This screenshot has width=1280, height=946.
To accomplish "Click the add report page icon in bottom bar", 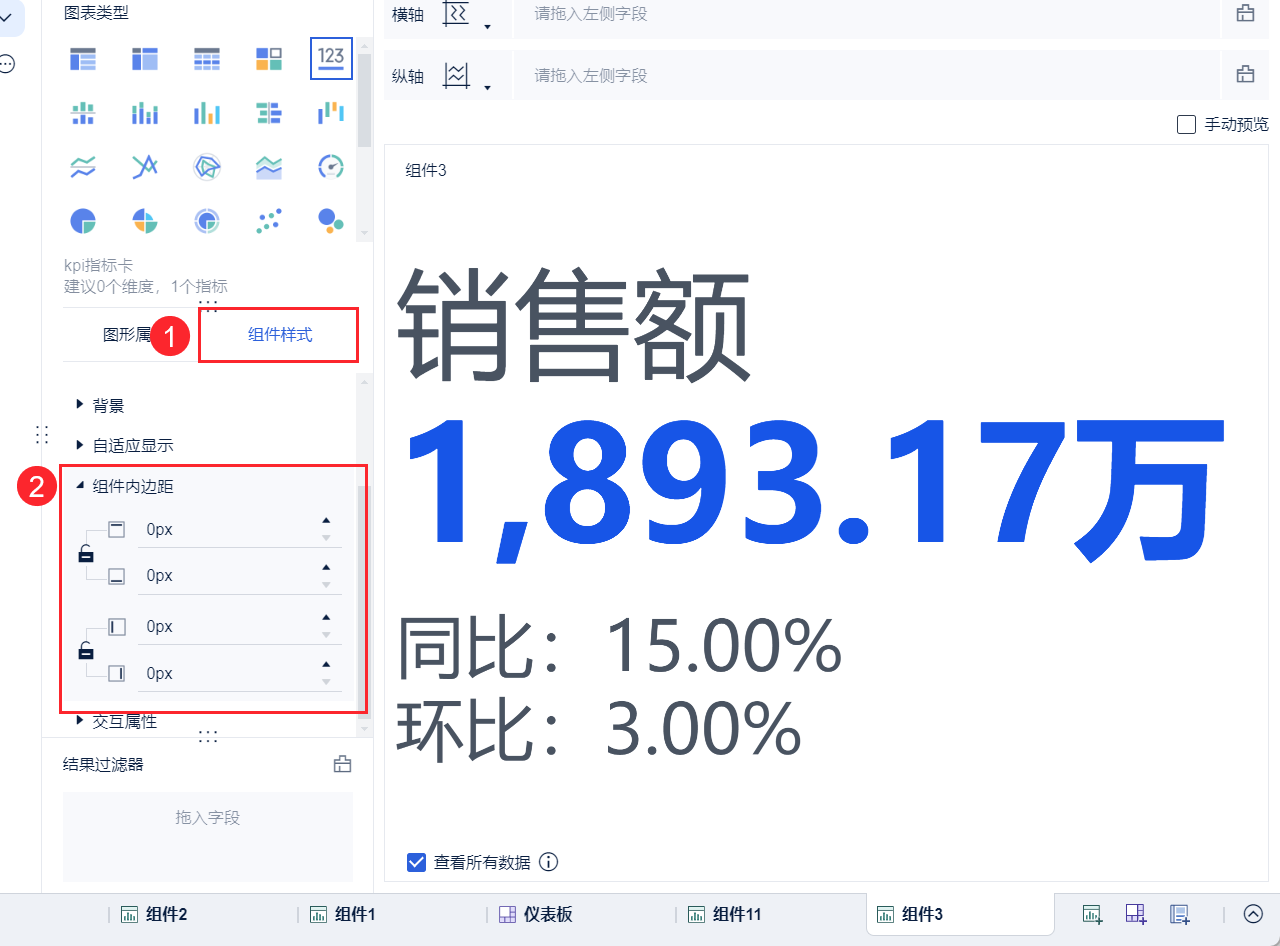I will pyautogui.click(x=1180, y=914).
